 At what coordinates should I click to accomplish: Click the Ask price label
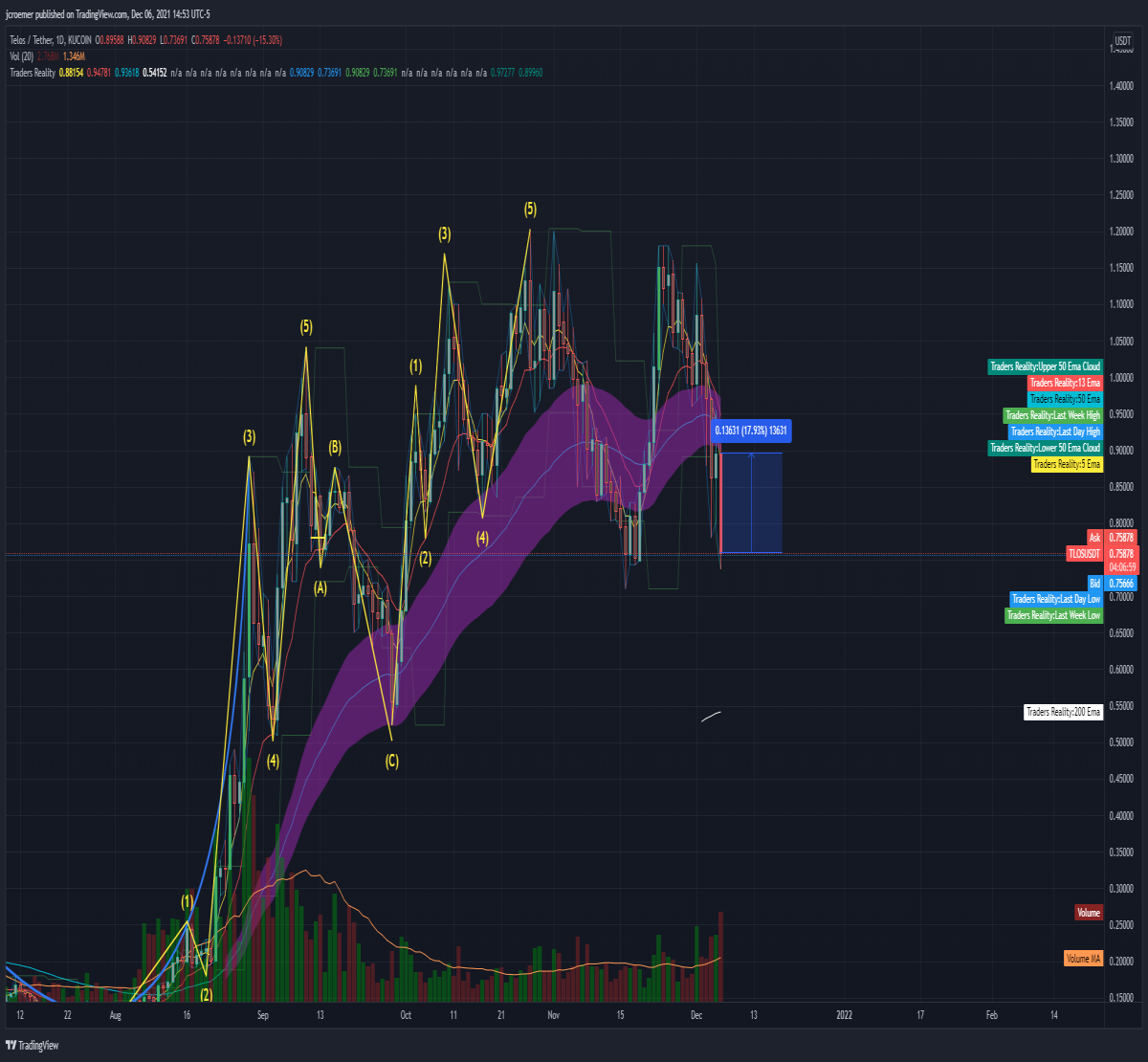pyautogui.click(x=1095, y=538)
